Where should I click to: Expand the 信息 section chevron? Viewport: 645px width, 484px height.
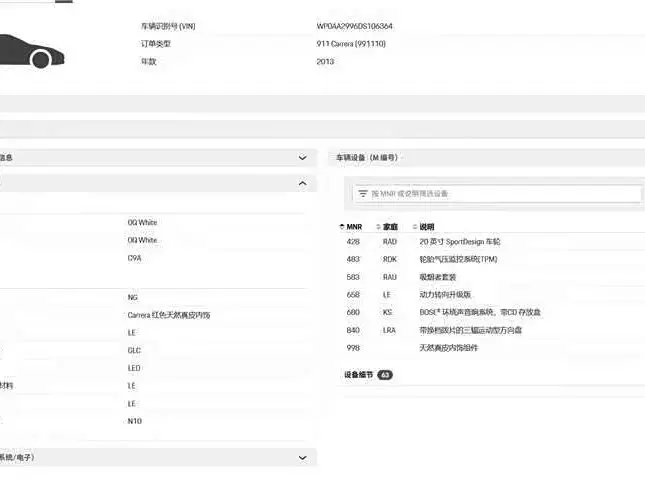click(302, 158)
